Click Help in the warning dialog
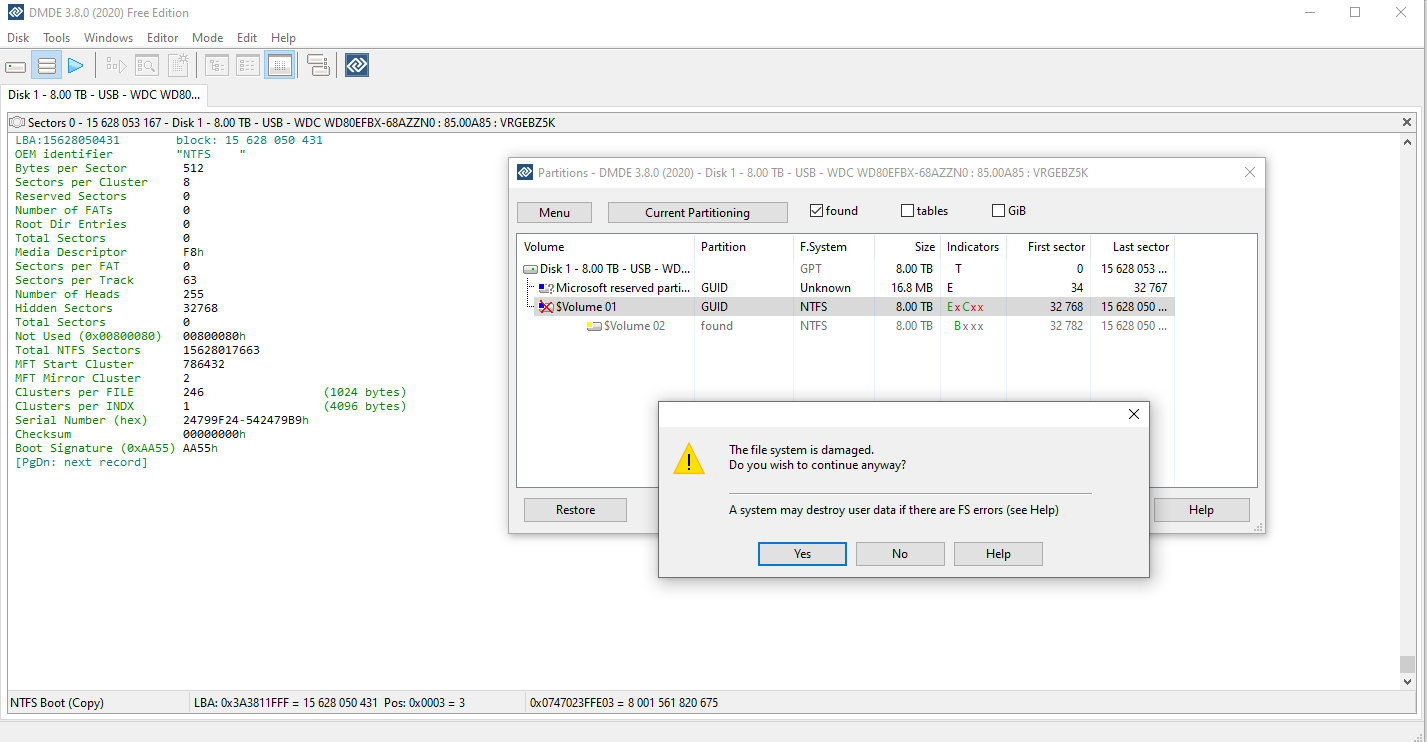1427x742 pixels. tap(998, 554)
